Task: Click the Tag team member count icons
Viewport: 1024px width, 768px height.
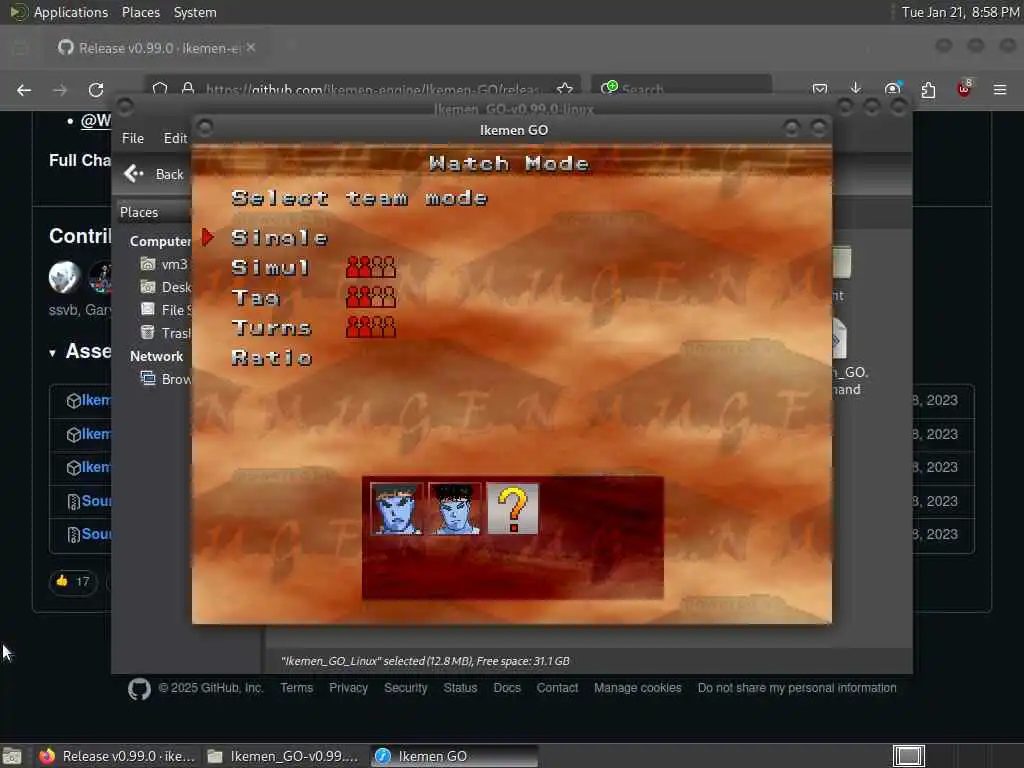Action: [371, 297]
